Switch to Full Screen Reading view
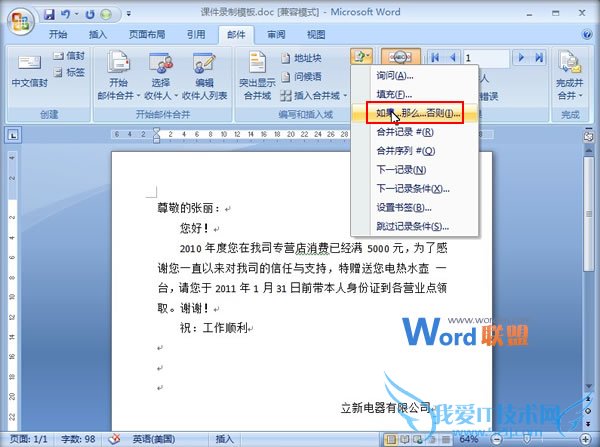 pos(404,439)
